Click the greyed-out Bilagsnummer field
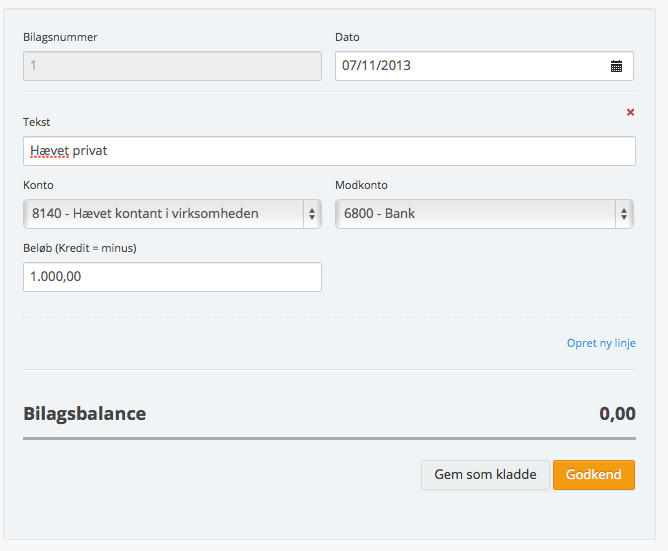This screenshot has height=551, width=668. click(172, 66)
